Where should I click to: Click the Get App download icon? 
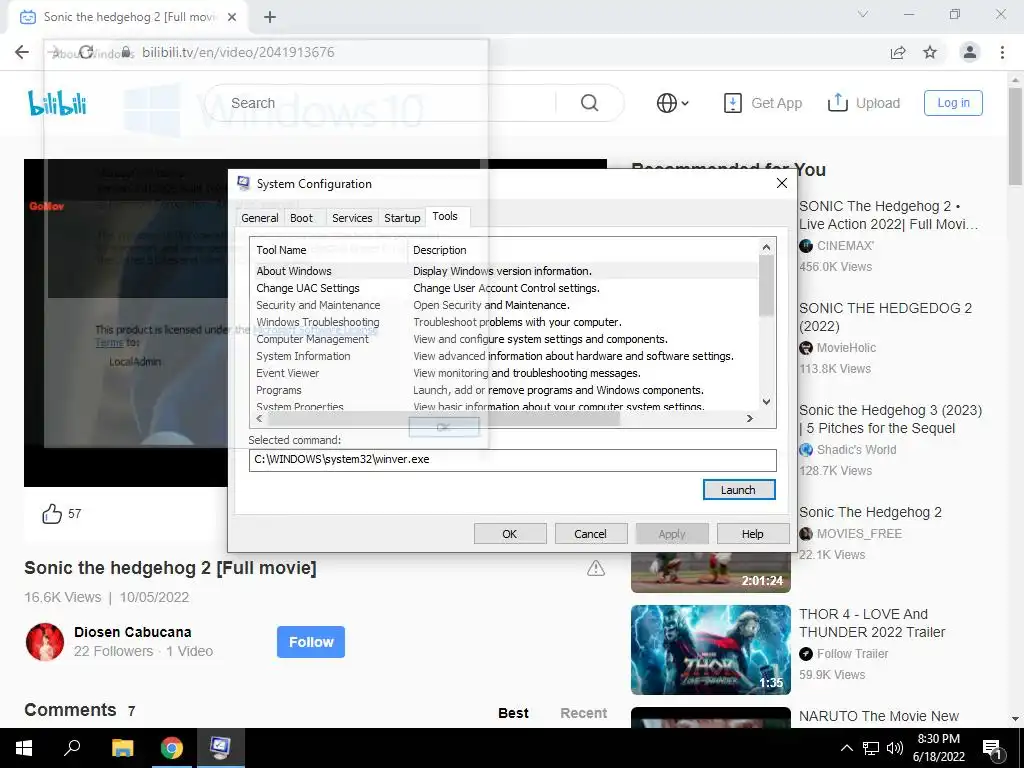pos(732,103)
